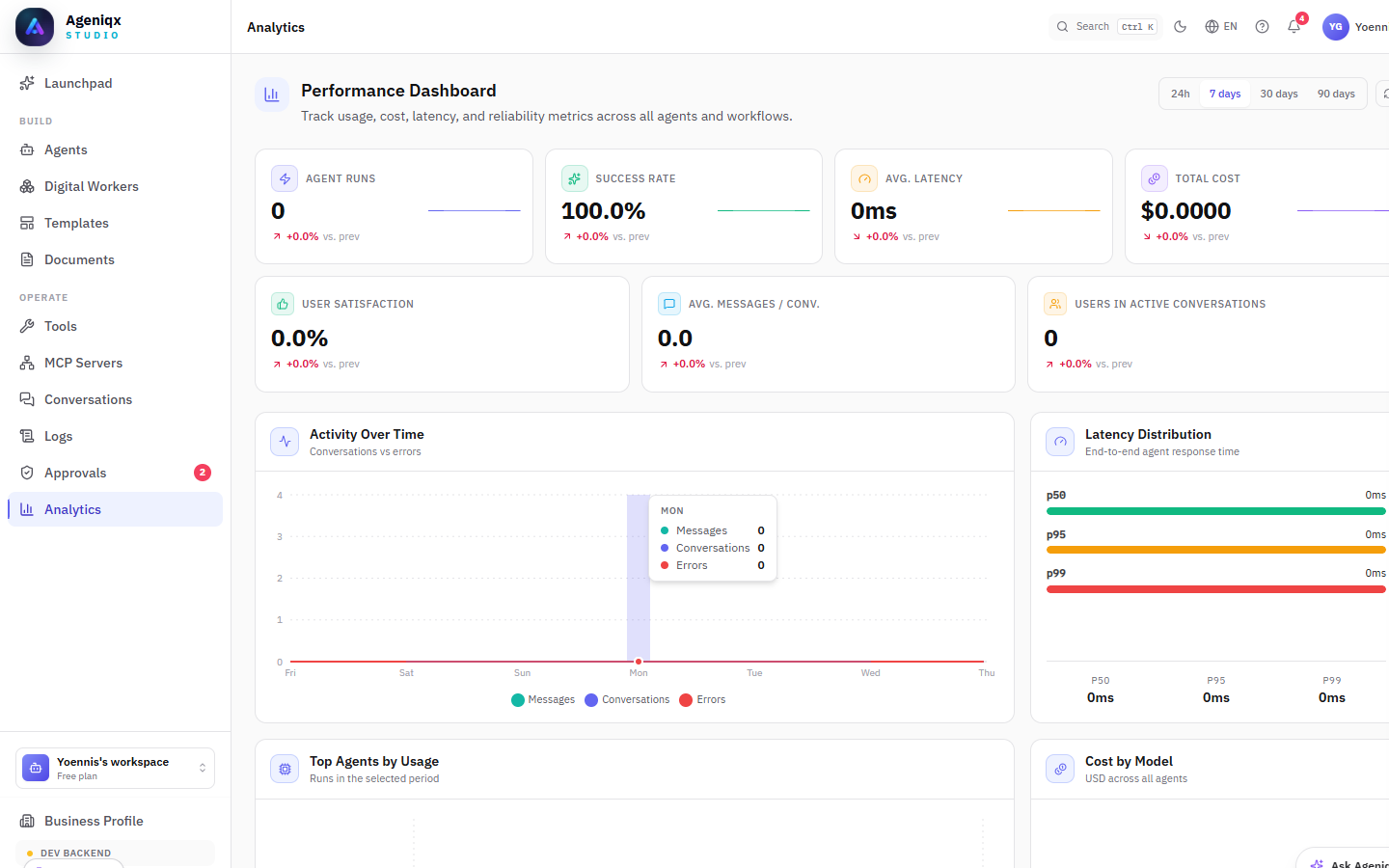Click the Approvals shield icon
This screenshot has height=868, width=1389.
pyautogui.click(x=27, y=473)
